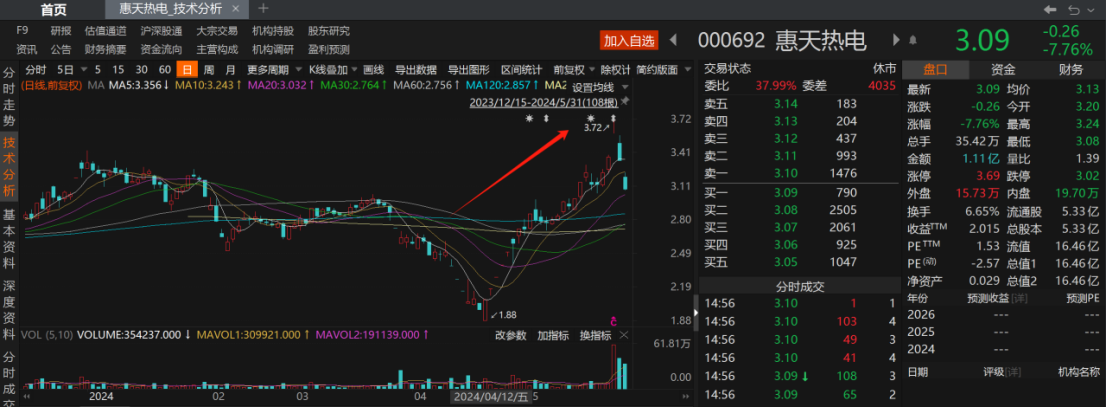Screen dimensions: 1107x407
Task: Show next stock with right triangle
Action: [896, 40]
